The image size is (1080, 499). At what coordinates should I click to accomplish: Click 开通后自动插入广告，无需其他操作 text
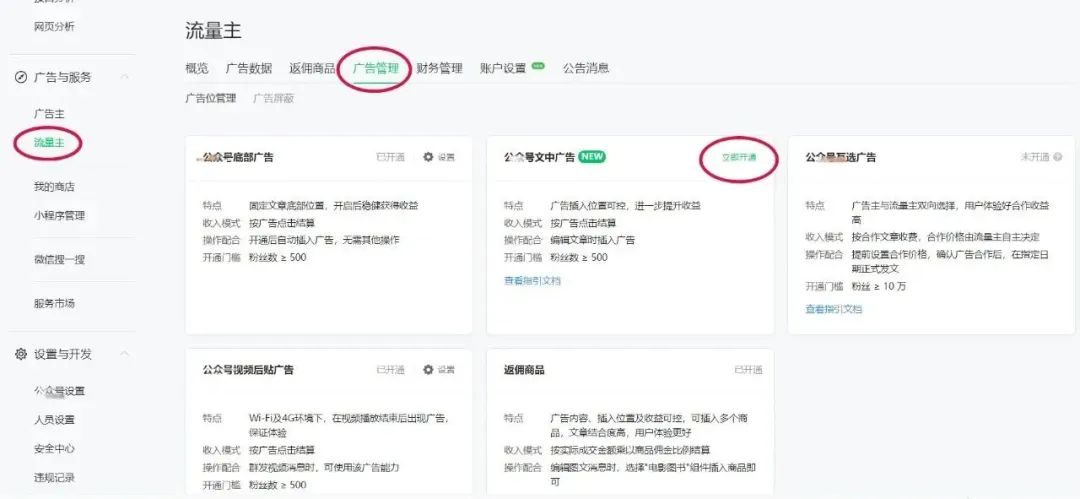tap(324, 240)
